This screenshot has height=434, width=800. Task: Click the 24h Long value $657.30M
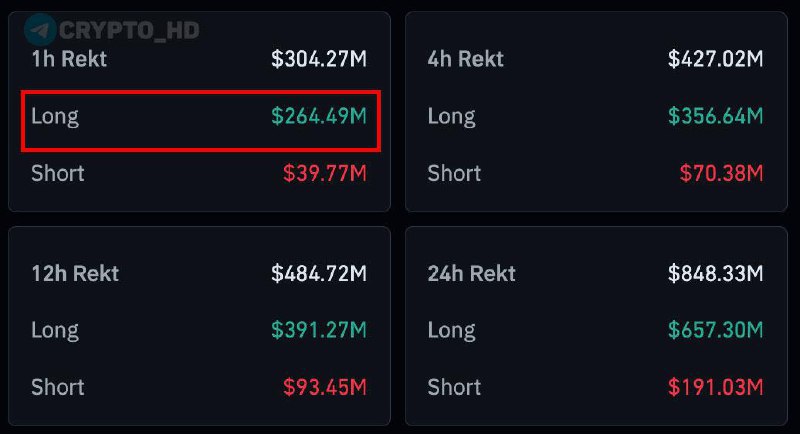tap(716, 330)
